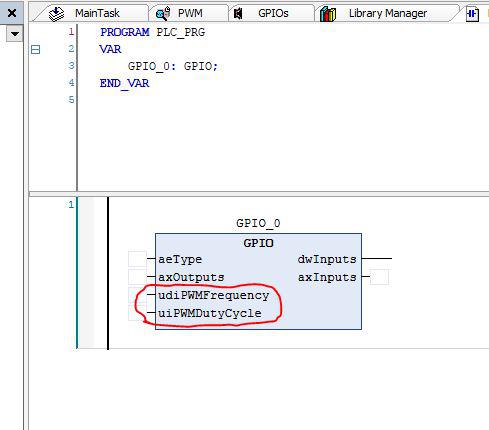Click the Library Manager books icon
Viewport: 489px width, 430px height.
tap(328, 14)
